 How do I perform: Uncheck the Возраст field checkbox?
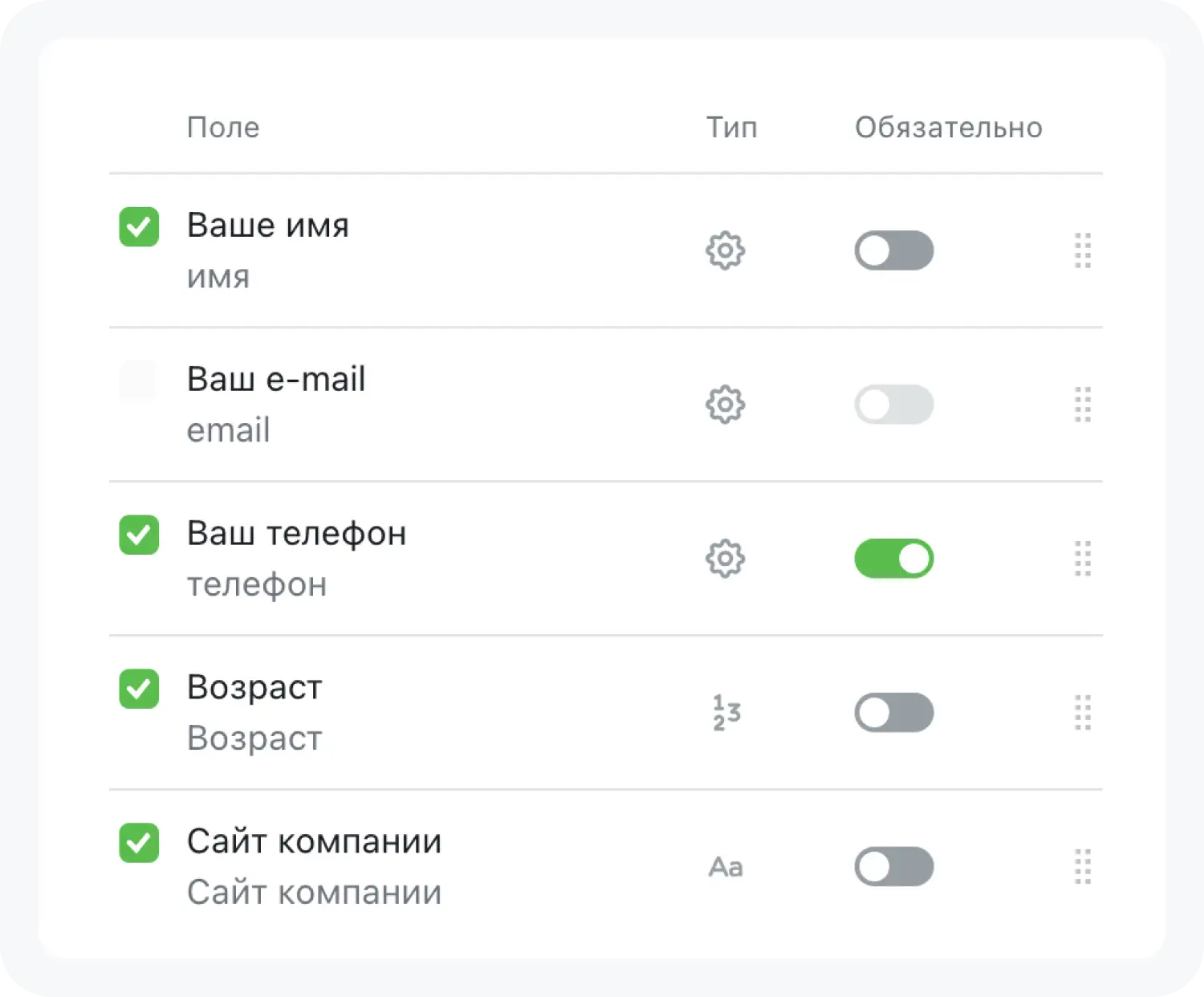tap(139, 689)
